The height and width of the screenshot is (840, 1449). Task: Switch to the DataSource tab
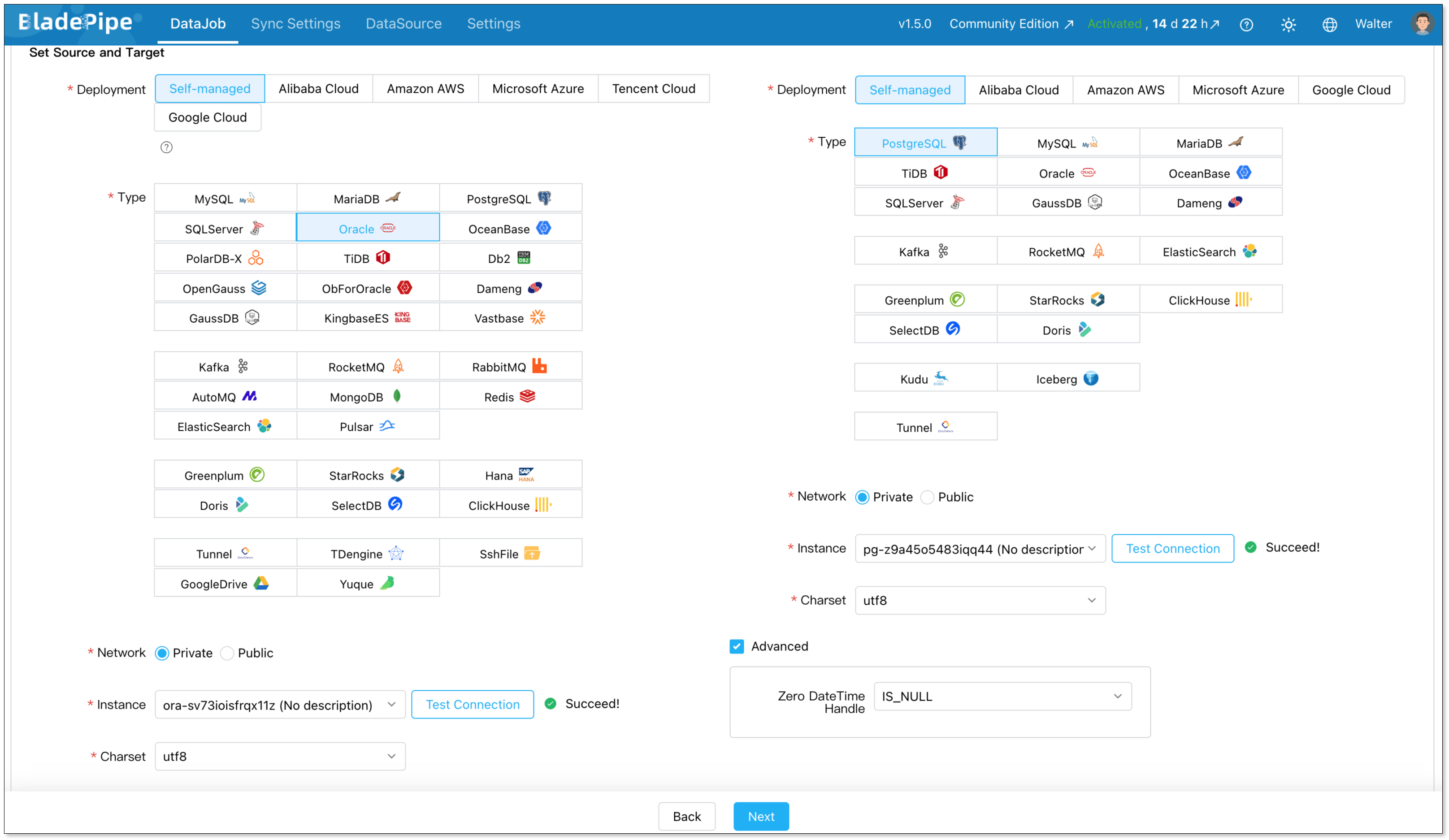(x=403, y=24)
